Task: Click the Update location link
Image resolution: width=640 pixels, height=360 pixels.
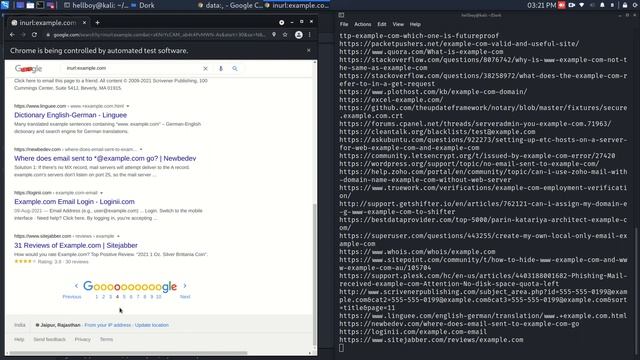Action: coord(152,325)
